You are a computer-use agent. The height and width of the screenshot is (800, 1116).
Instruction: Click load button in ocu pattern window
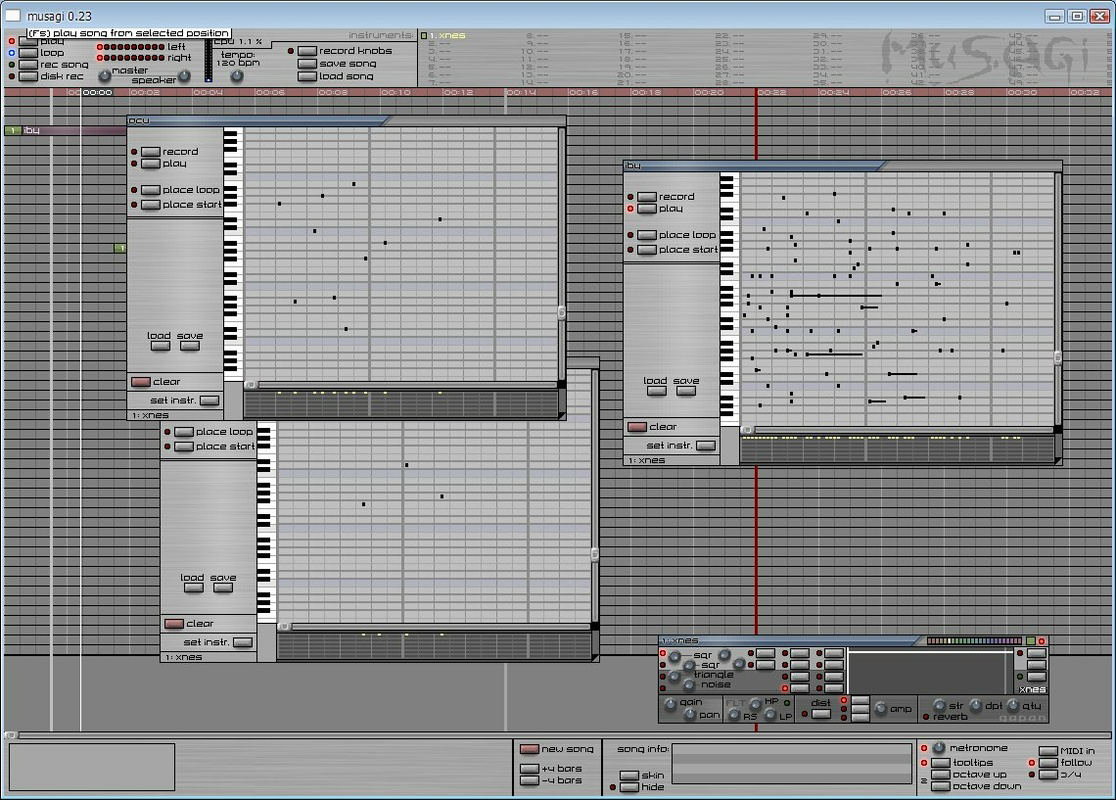click(160, 346)
